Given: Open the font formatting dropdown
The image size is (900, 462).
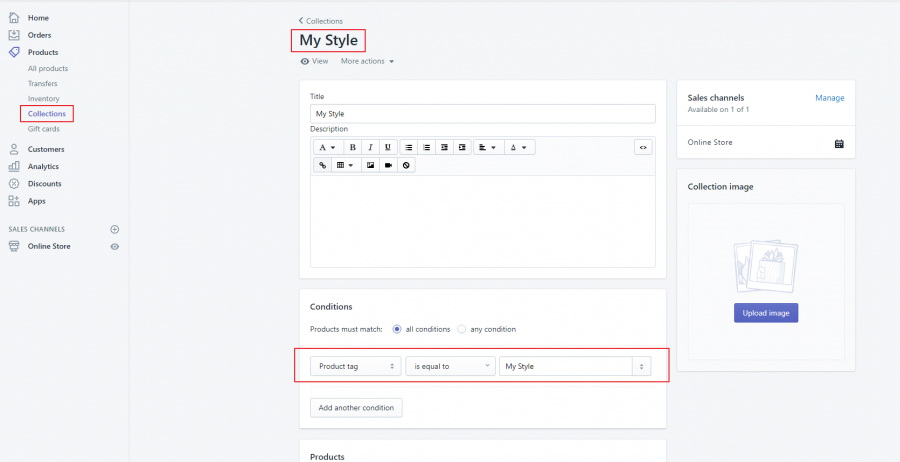Looking at the screenshot, I should click(x=328, y=147).
